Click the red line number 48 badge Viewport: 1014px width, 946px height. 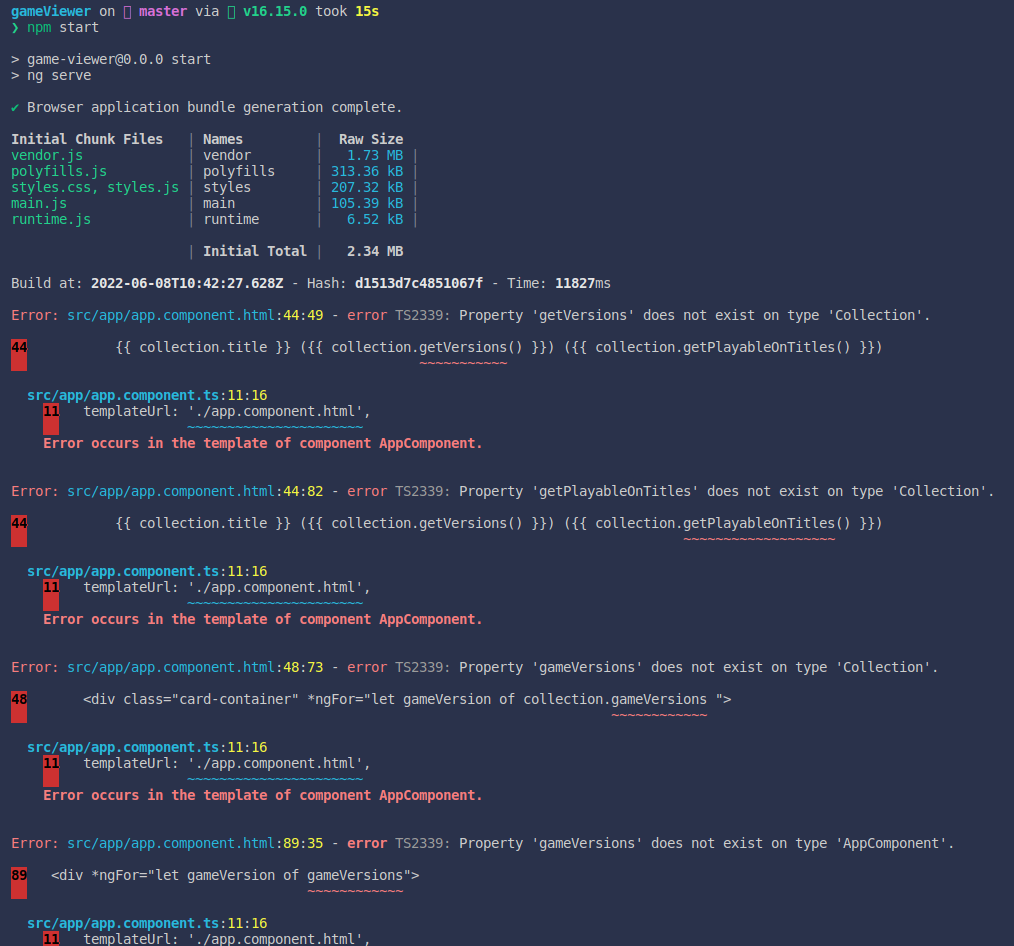click(19, 707)
